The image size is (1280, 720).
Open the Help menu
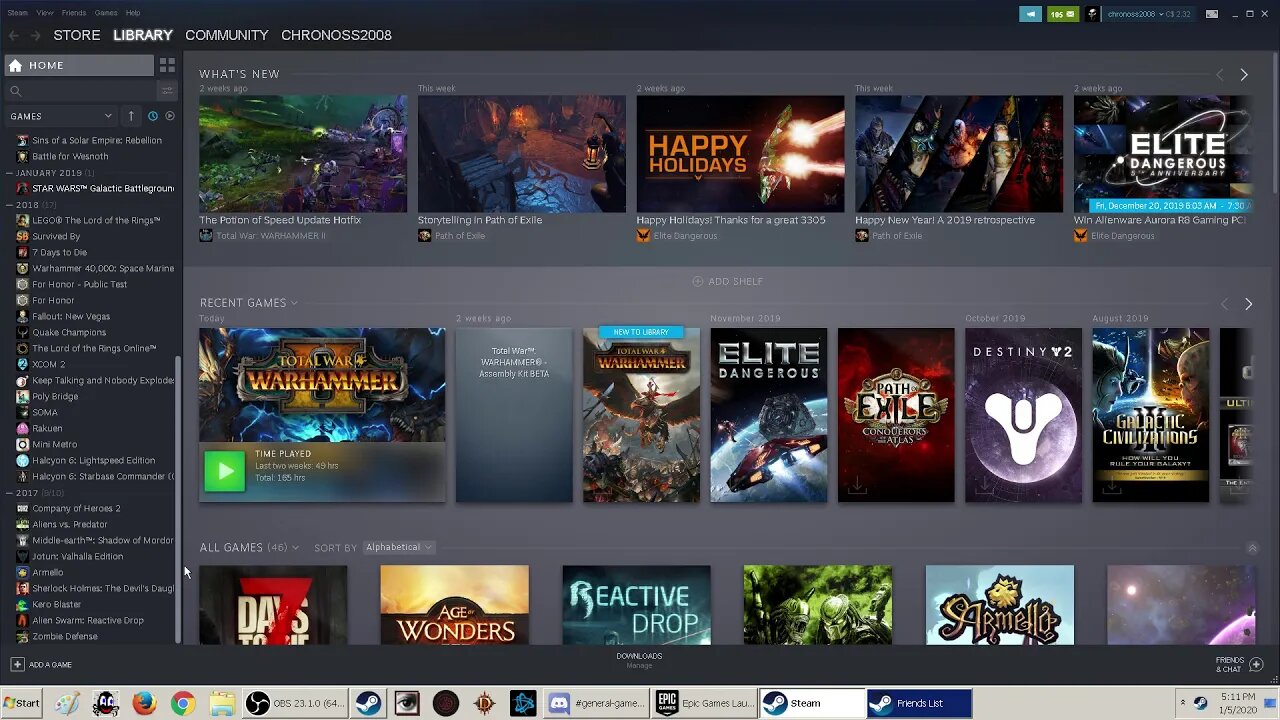click(133, 13)
